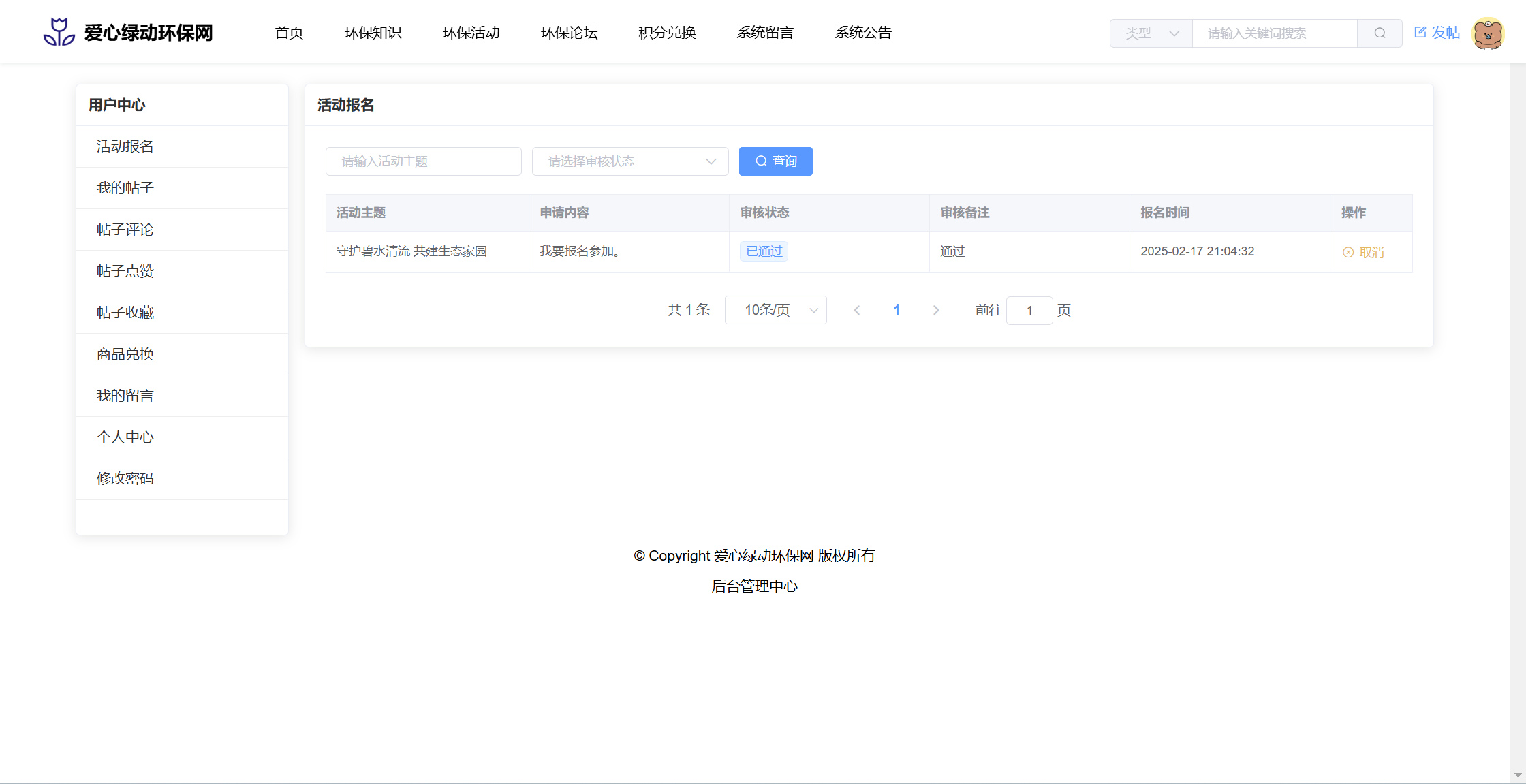Click the header search magnifier icon
This screenshot has height=784, width=1526.
pos(1380,33)
